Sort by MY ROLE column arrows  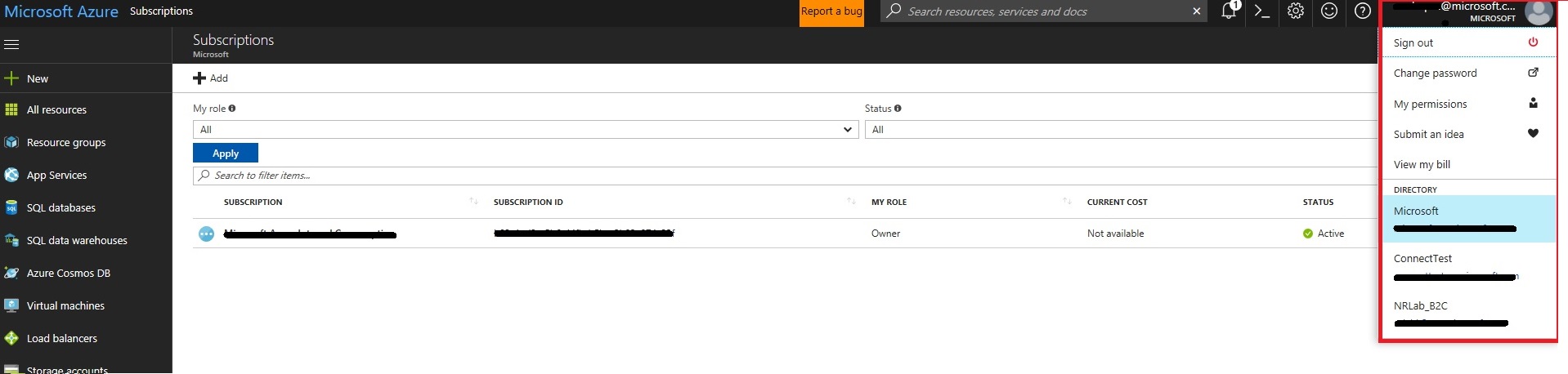pos(1067,201)
